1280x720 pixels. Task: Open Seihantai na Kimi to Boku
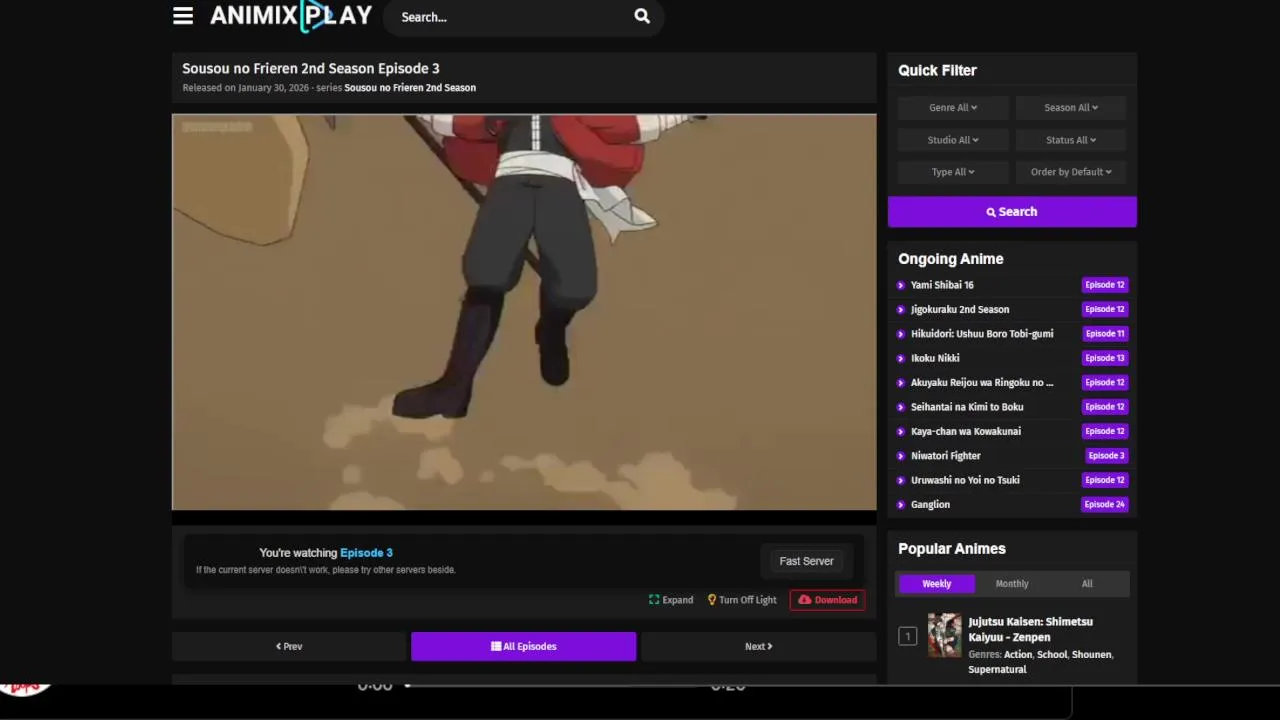[x=967, y=407]
